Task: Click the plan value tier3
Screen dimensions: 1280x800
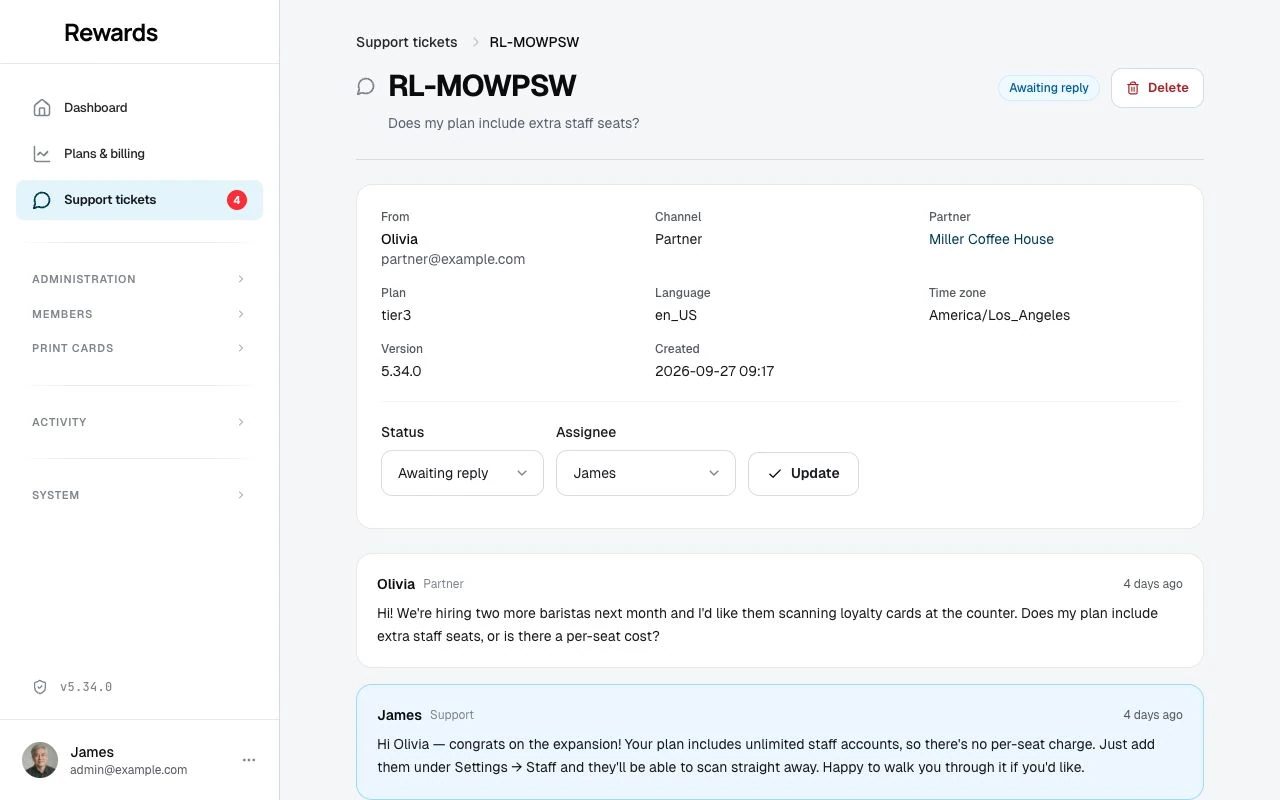Action: click(x=396, y=315)
